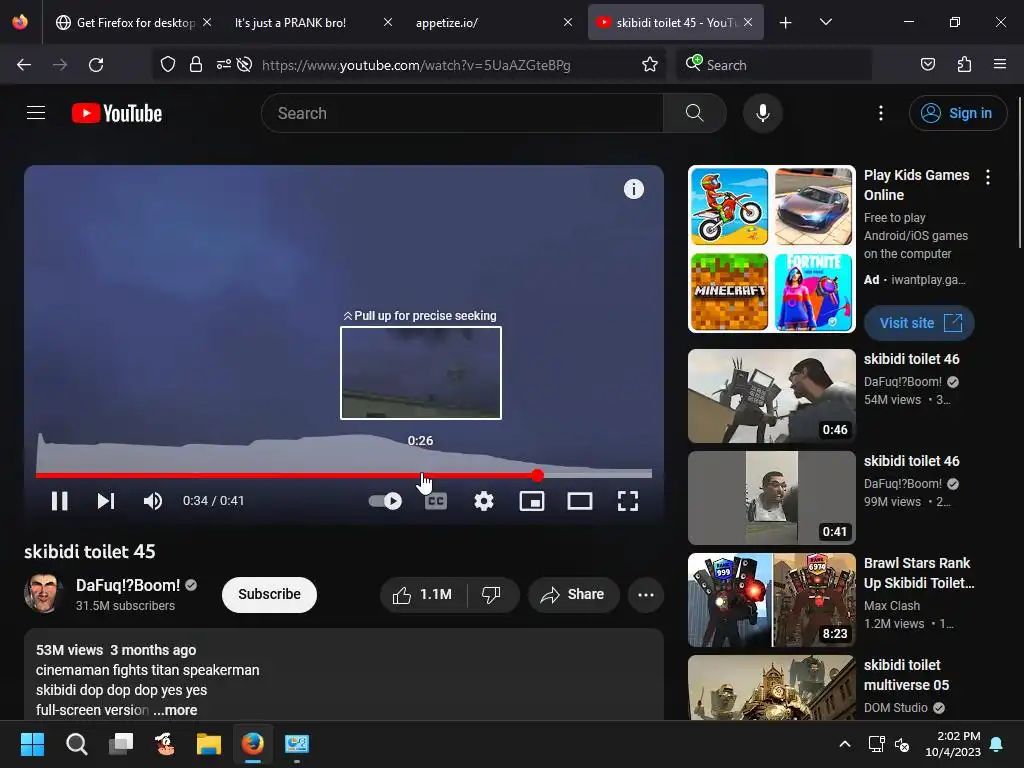1024x768 pixels.
Task: Open notification bell in taskbar
Action: (997, 744)
